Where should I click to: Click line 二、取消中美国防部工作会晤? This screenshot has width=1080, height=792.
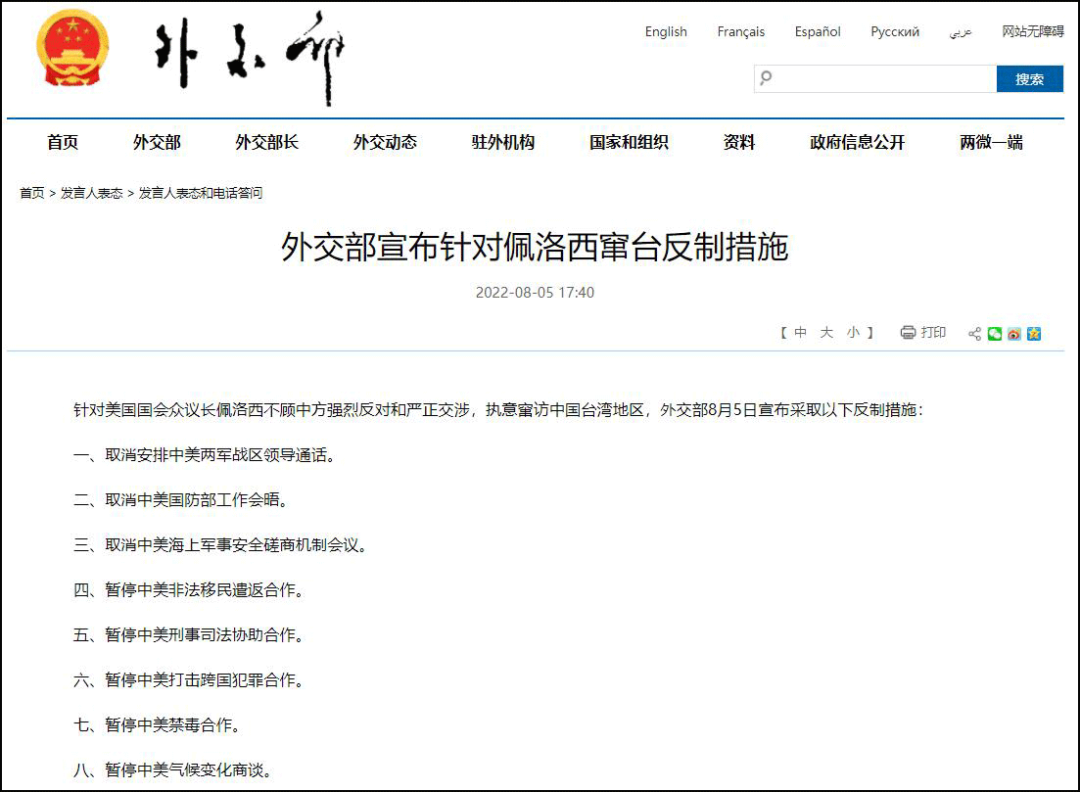click(x=180, y=500)
